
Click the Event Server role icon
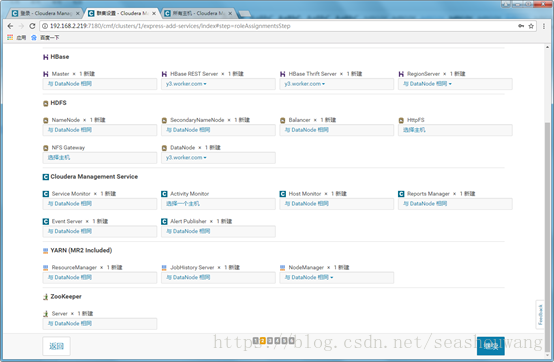[46, 221]
